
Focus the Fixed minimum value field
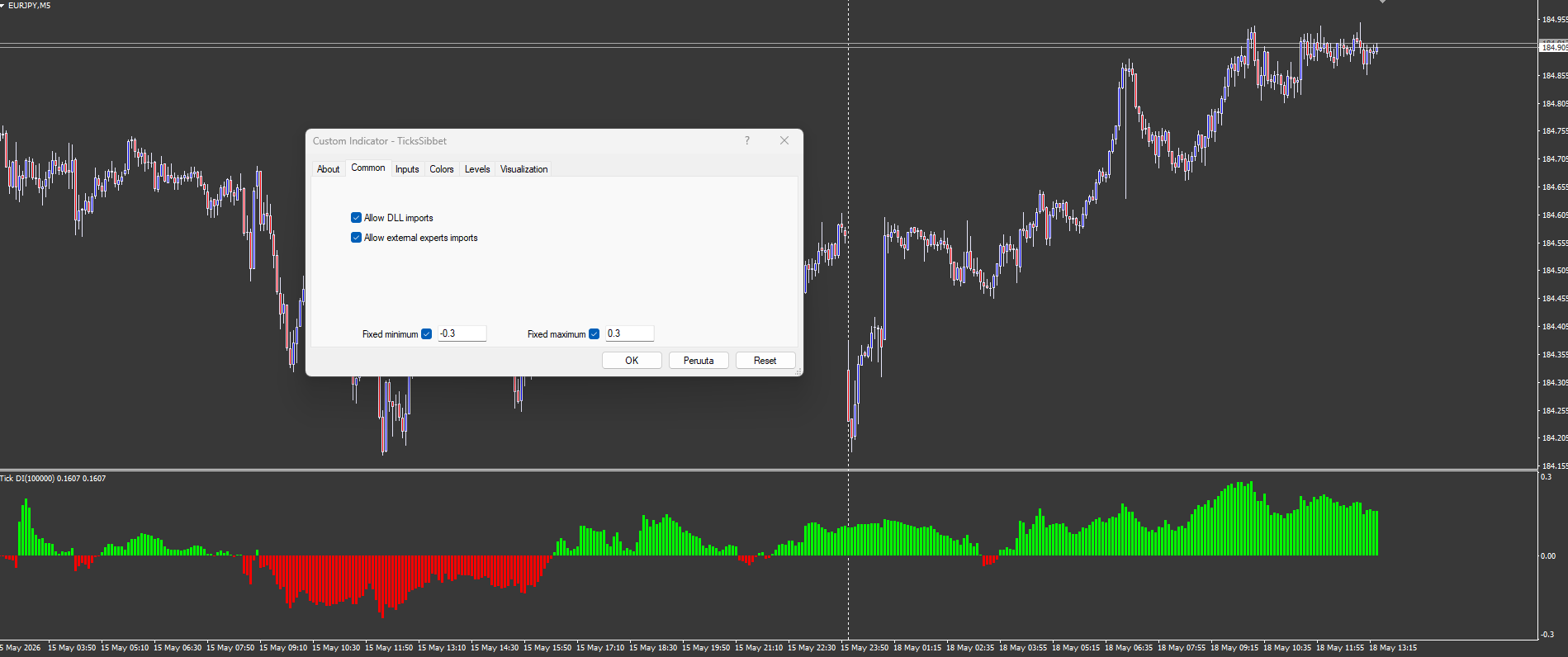(x=462, y=333)
